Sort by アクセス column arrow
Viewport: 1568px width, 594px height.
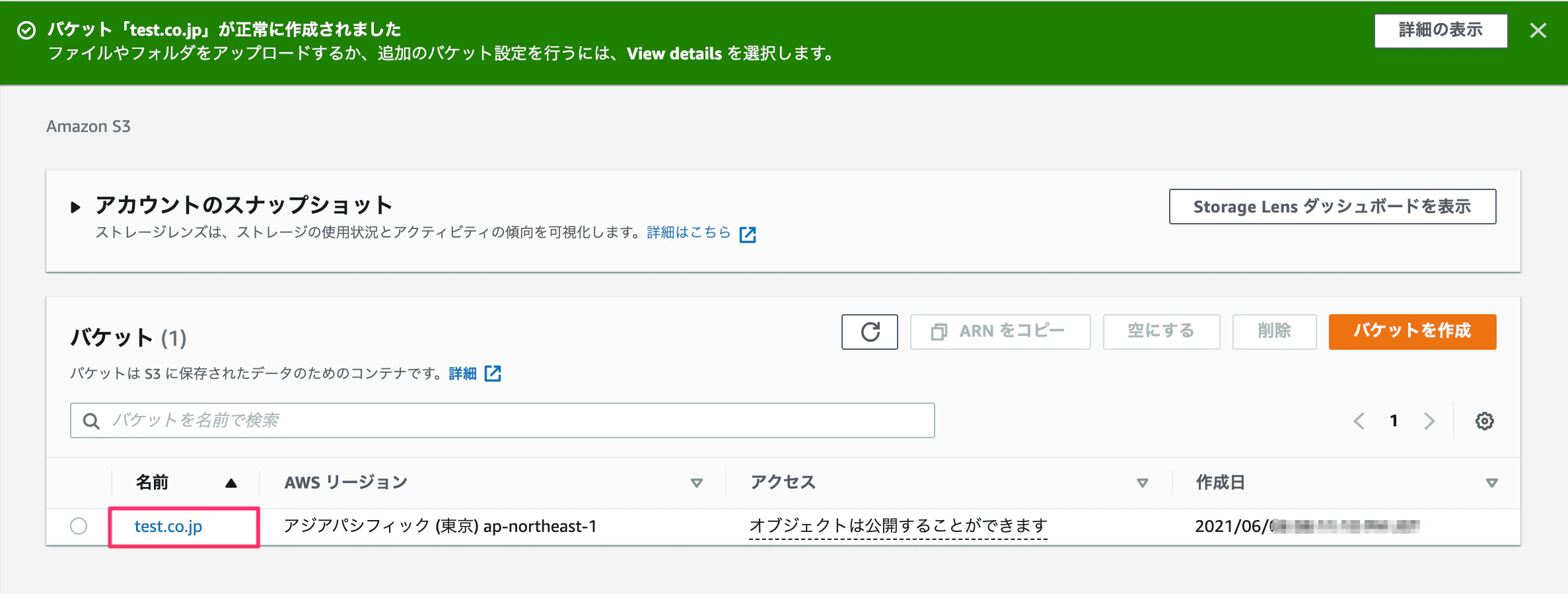point(1142,483)
